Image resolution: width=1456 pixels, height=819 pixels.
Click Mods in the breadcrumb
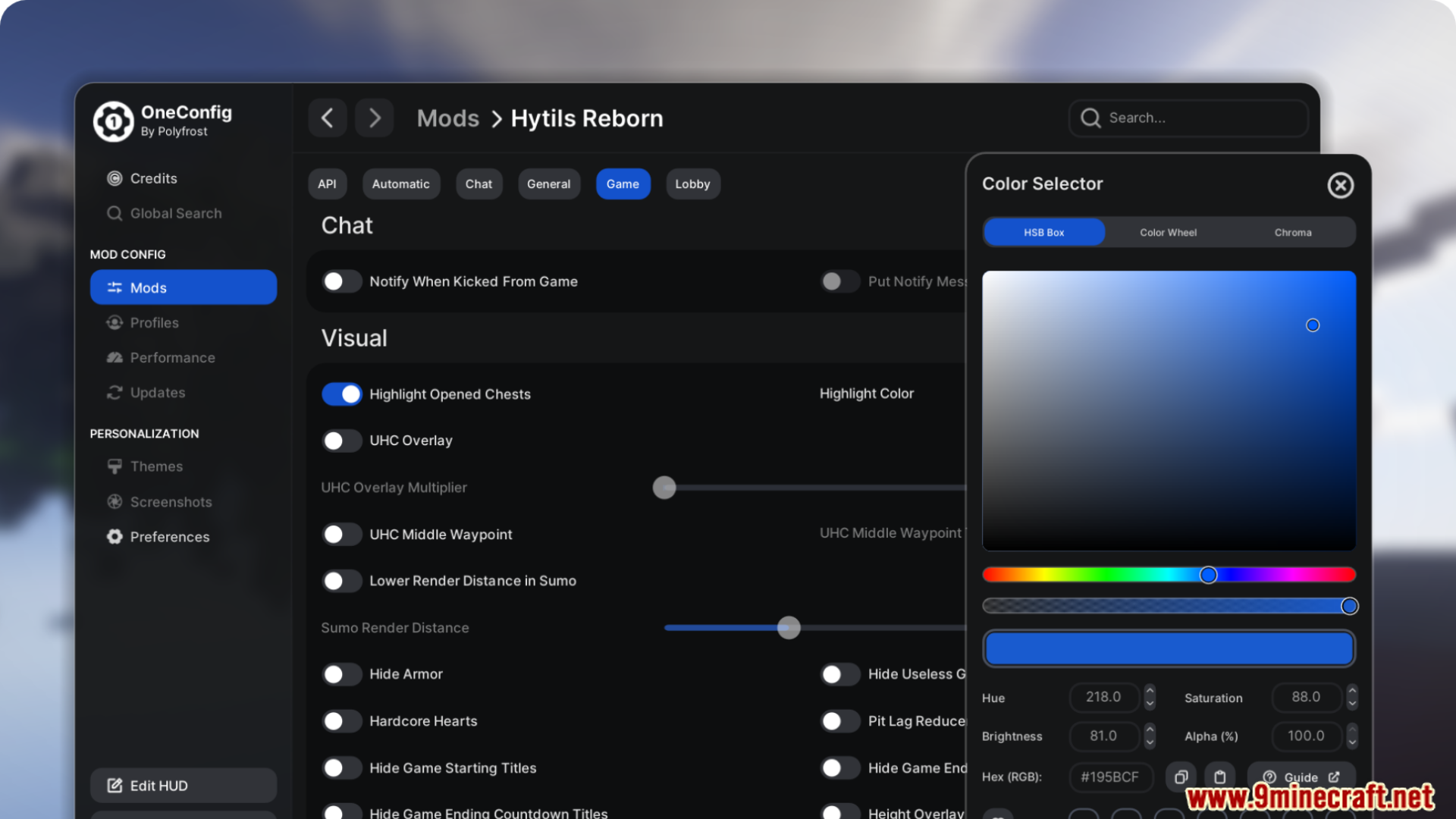(447, 118)
